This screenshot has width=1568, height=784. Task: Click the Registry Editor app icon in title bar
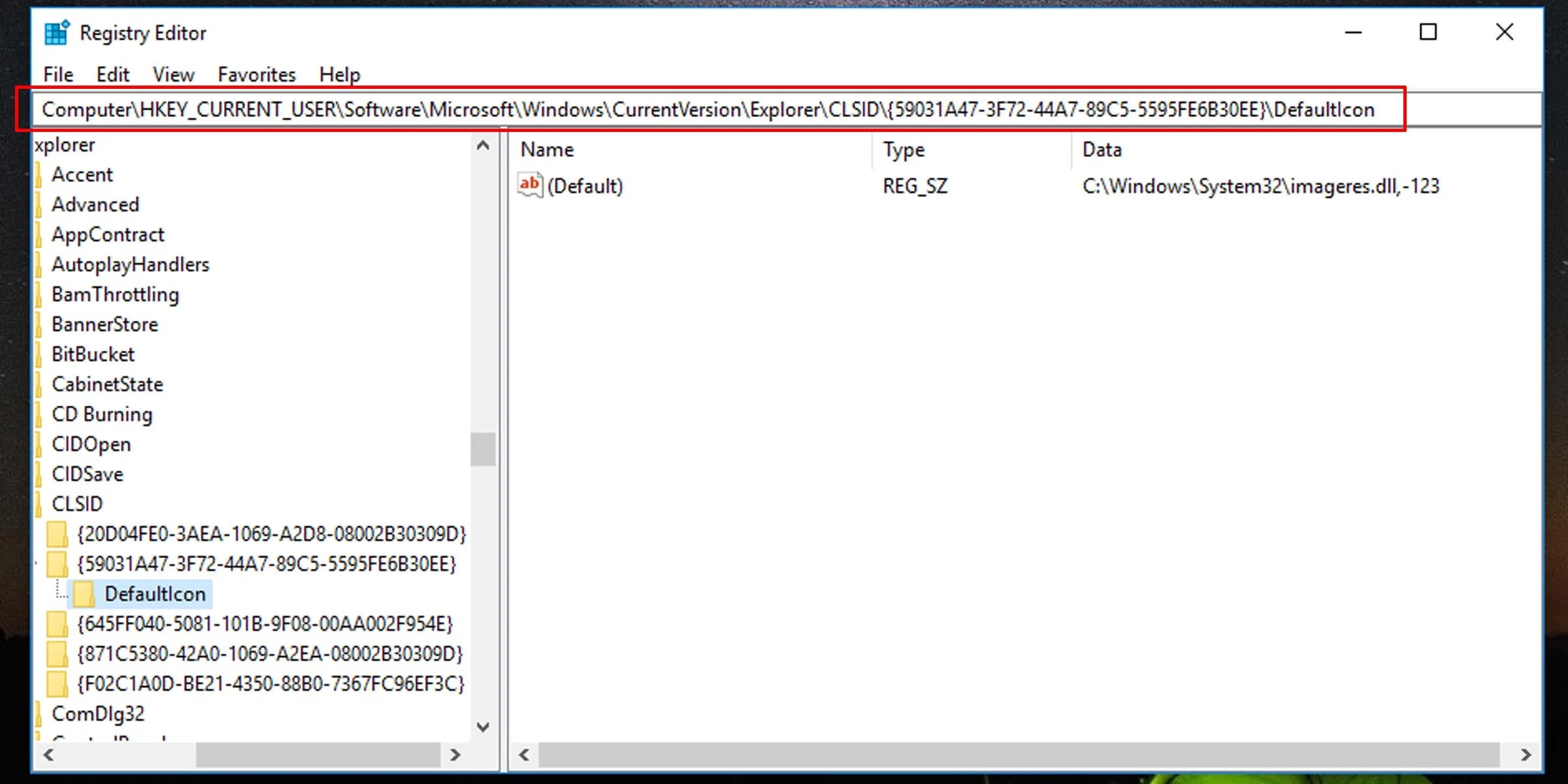click(x=56, y=33)
